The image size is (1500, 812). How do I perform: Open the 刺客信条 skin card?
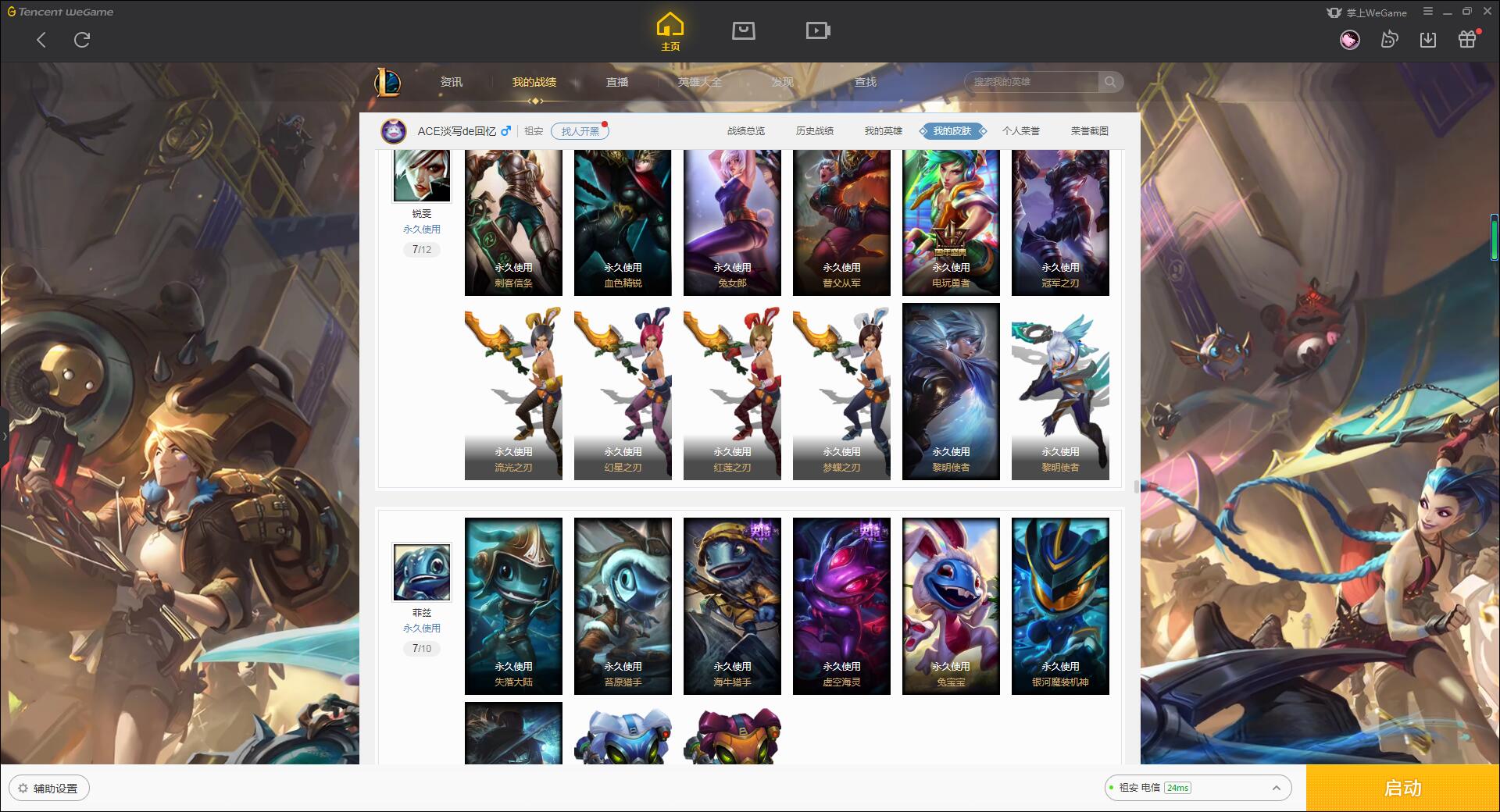[513, 223]
